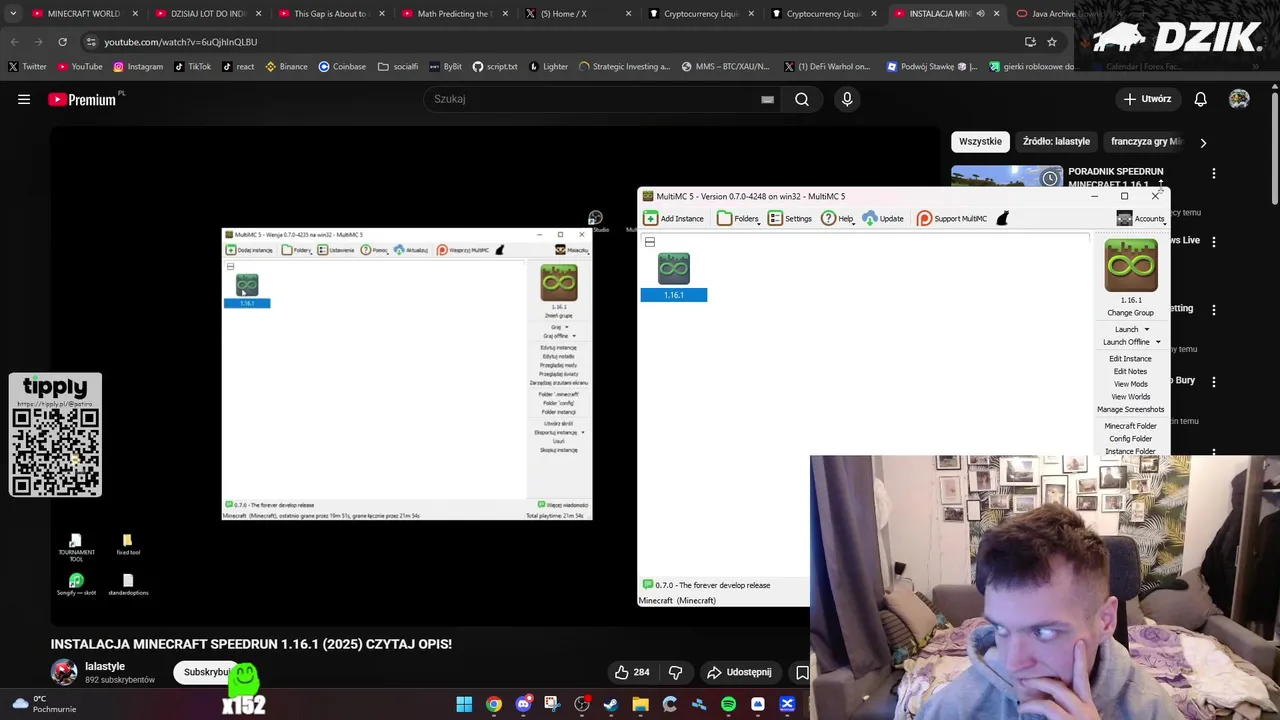Switch to the Math Predicting browser tab
Image resolution: width=1280 pixels, height=720 pixels.
[455, 14]
